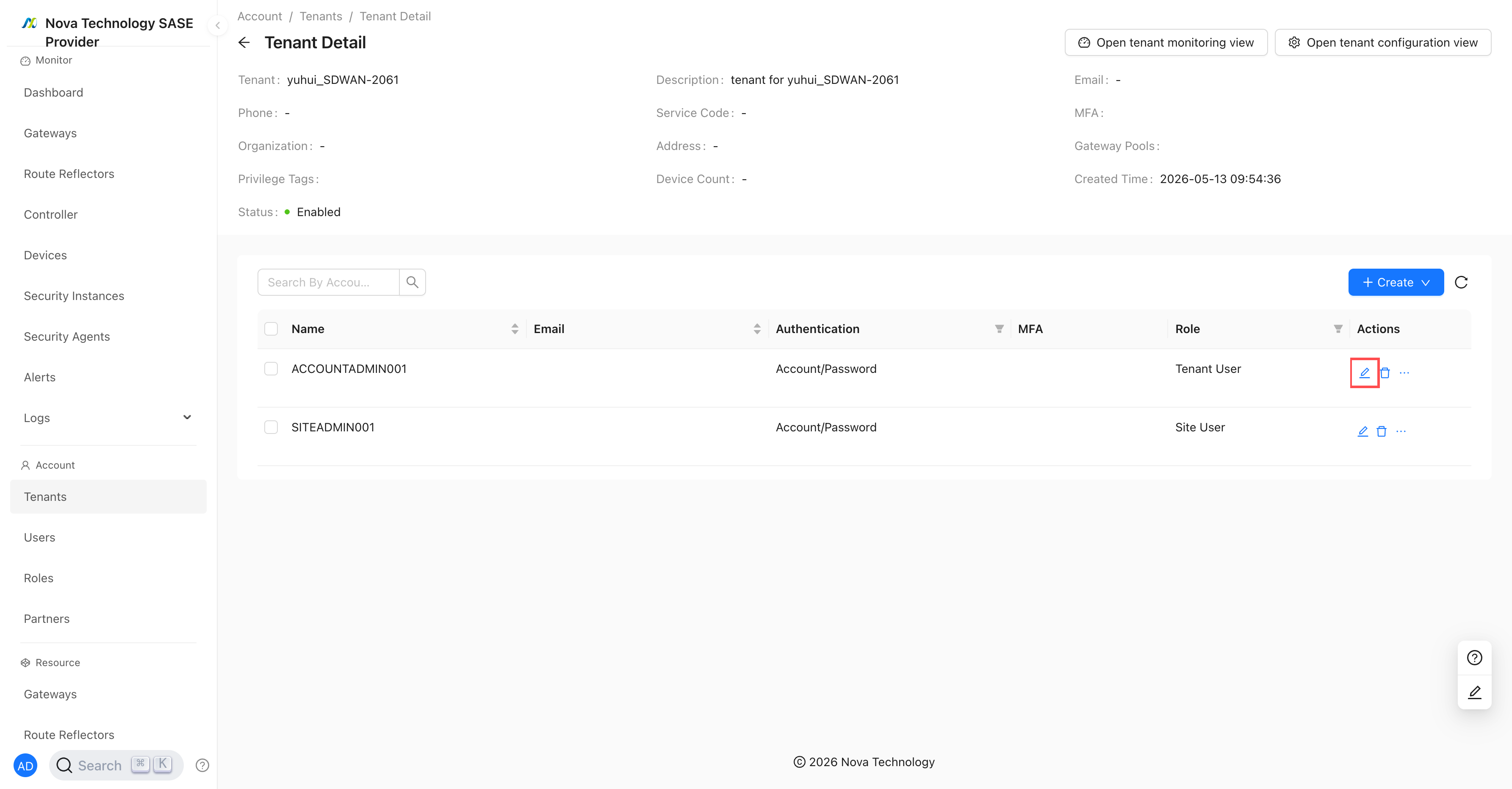Open the Roles page
This screenshot has width=1512, height=789.
[108, 578]
